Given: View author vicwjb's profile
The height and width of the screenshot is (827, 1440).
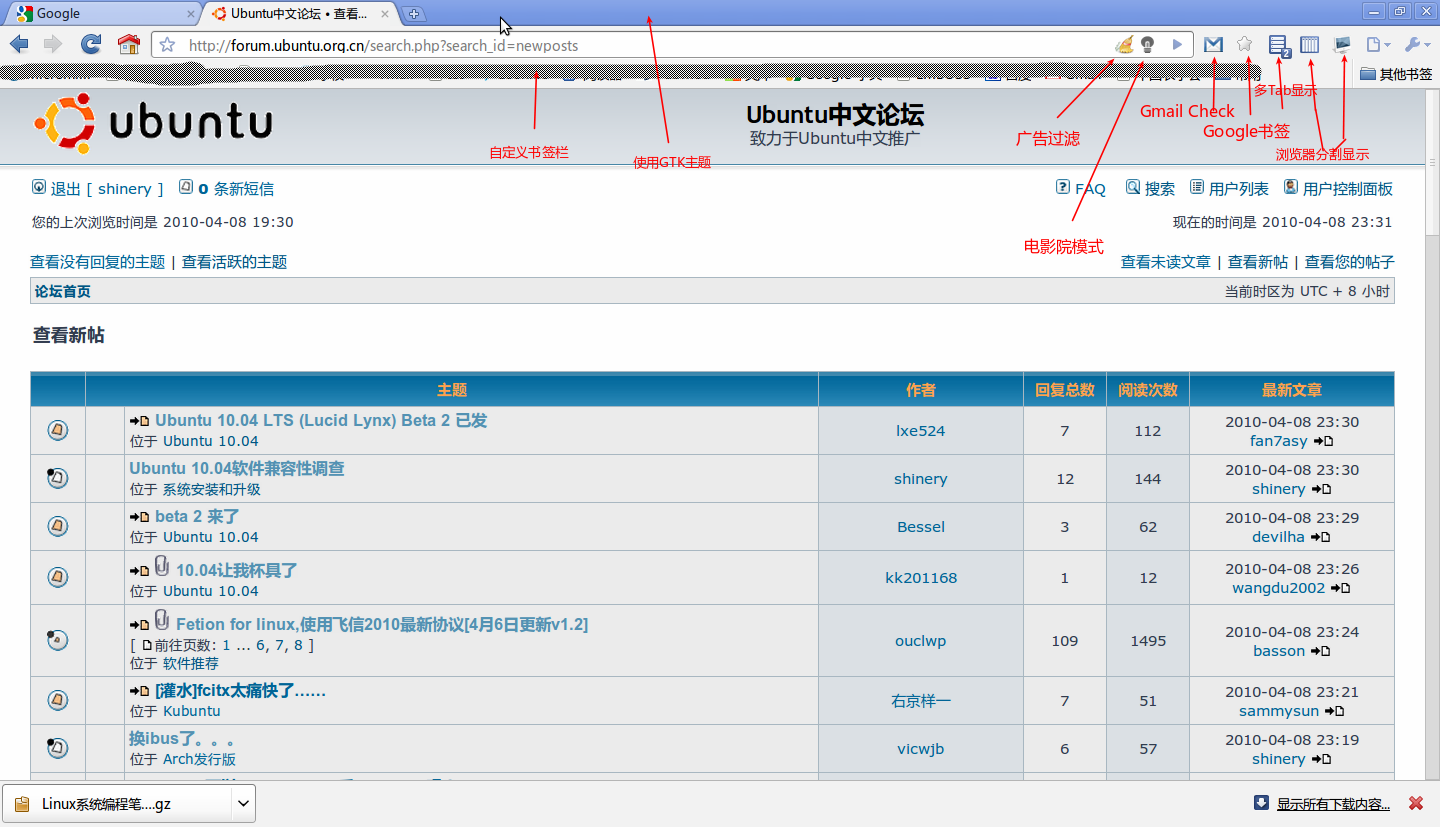Looking at the screenshot, I should 921,749.
